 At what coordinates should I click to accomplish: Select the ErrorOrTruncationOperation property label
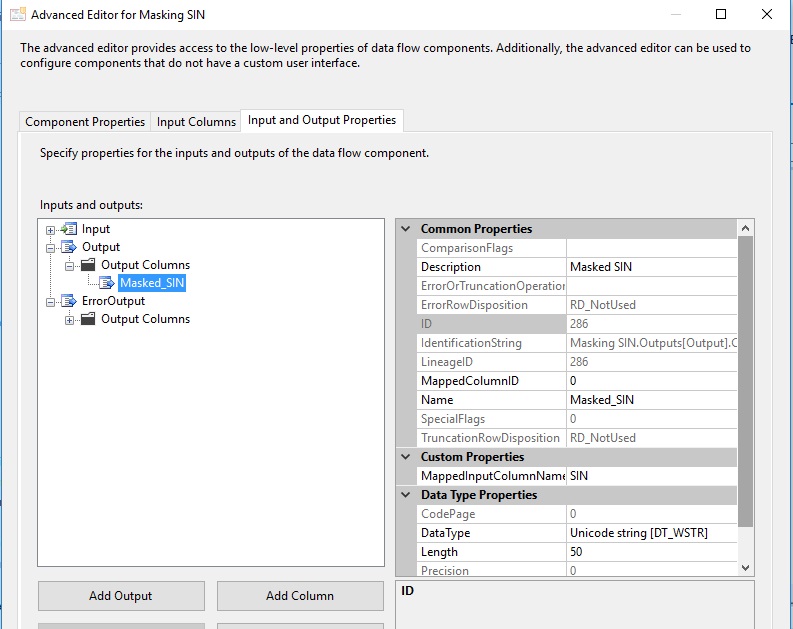click(493, 286)
